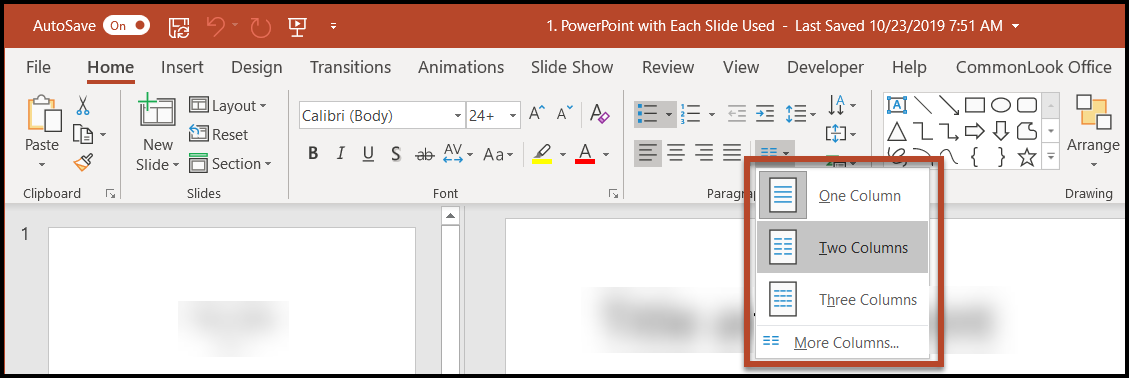Toggle Italic formatting
Screen dimensions: 1129x378
coord(341,153)
